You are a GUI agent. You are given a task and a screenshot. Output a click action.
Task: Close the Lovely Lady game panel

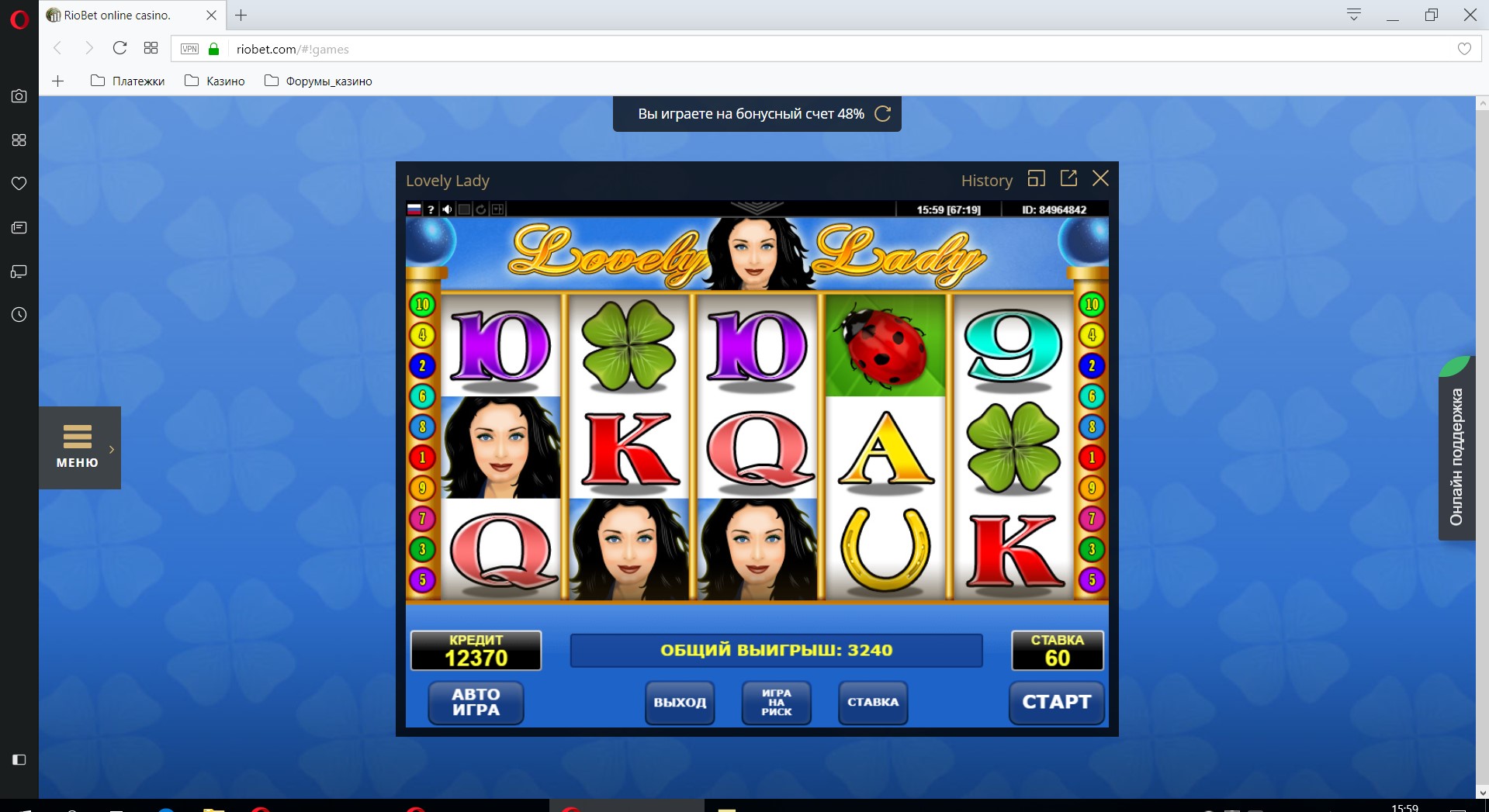[1100, 178]
